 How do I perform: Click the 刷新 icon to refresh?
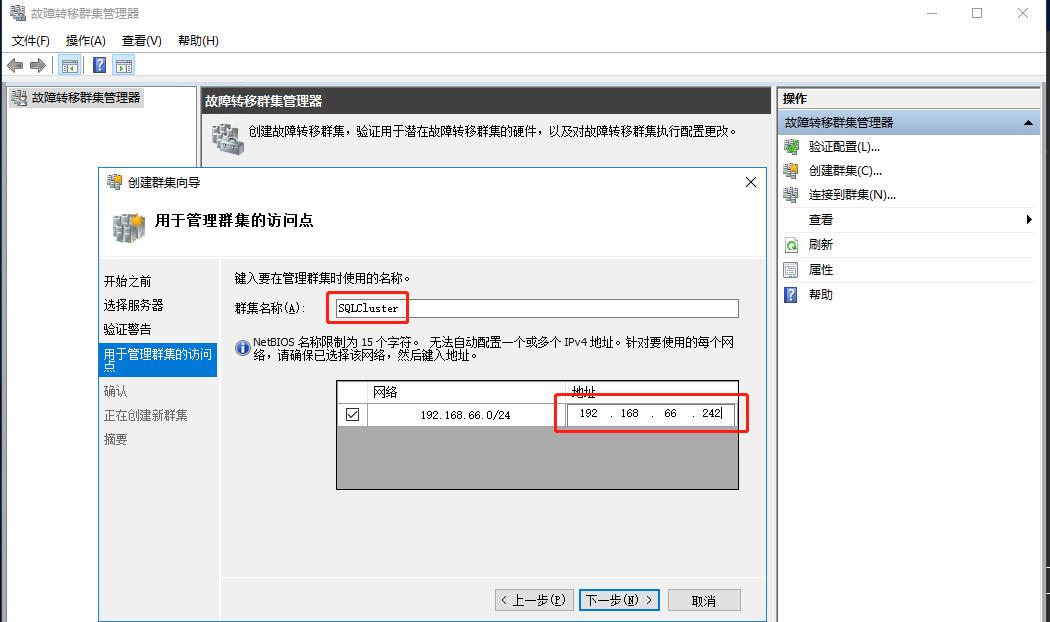790,244
